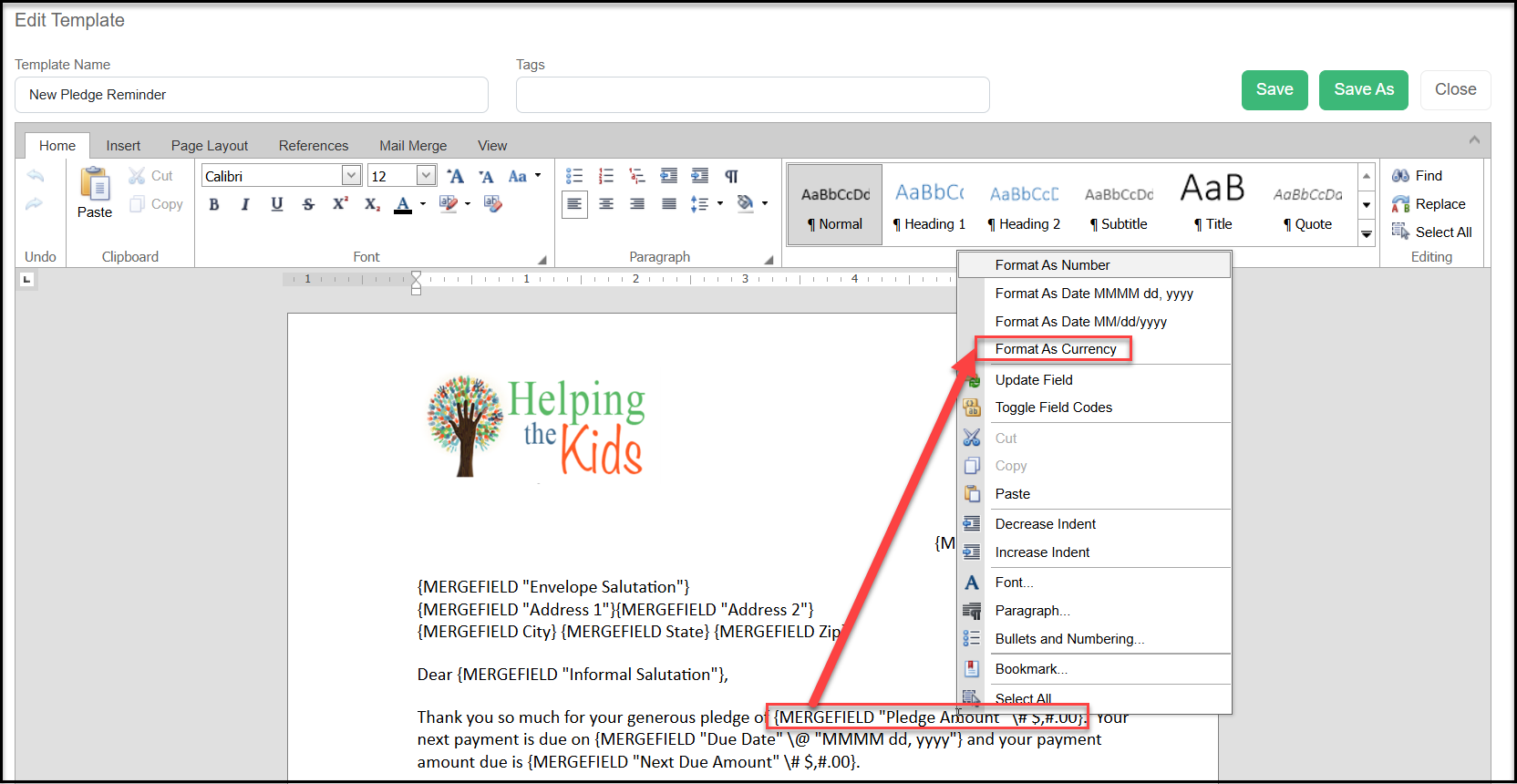Click the Tags input field
The width and height of the screenshot is (1517, 784).
[753, 95]
